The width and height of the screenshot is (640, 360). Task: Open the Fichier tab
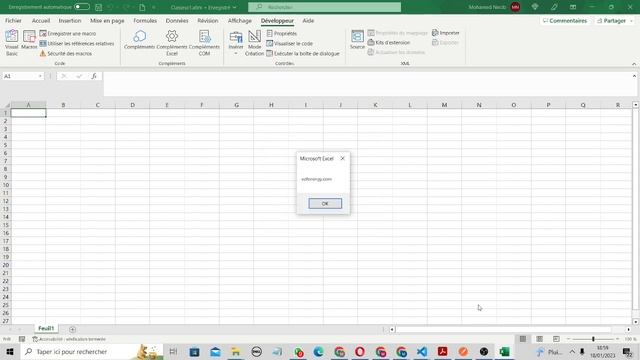click(x=13, y=20)
